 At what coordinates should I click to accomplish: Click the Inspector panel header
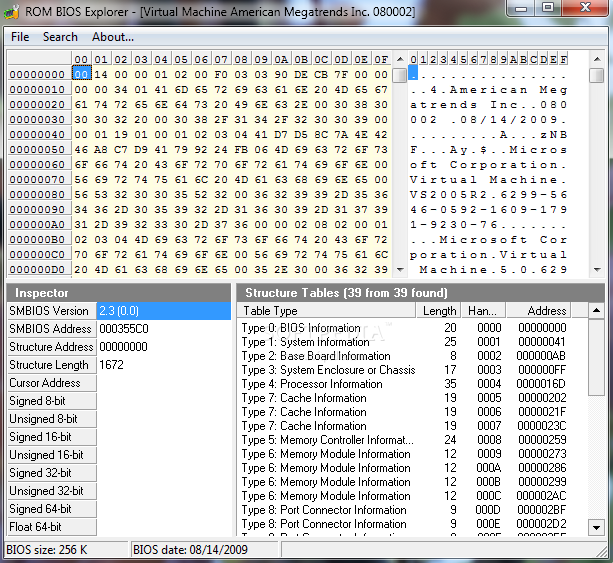click(119, 292)
